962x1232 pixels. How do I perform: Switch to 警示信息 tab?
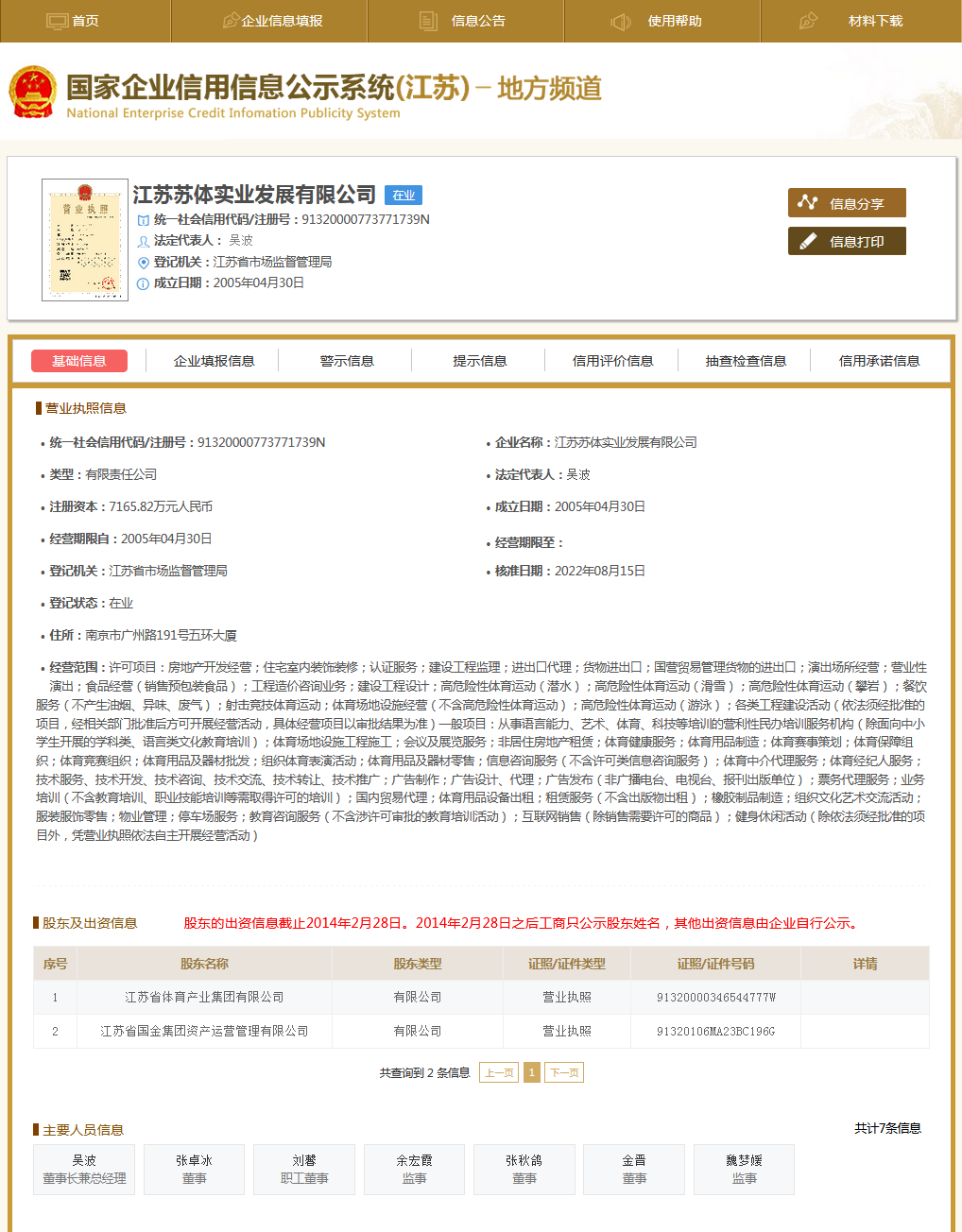tap(347, 361)
